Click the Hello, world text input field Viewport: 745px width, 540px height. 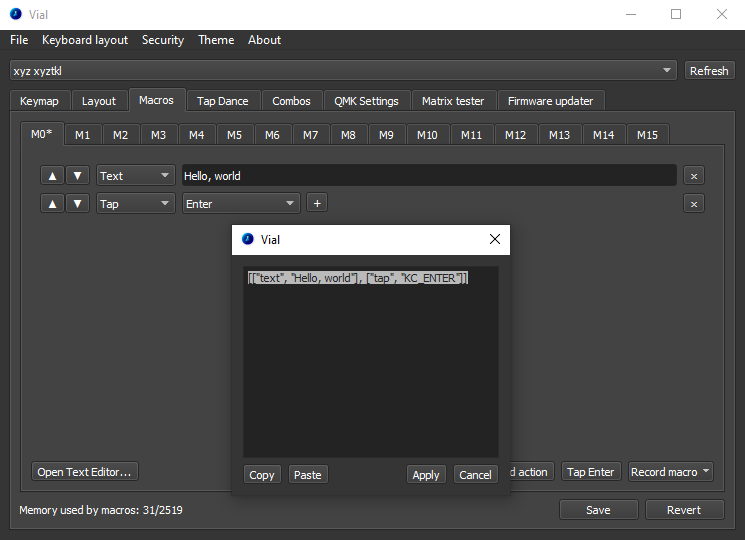coord(429,176)
